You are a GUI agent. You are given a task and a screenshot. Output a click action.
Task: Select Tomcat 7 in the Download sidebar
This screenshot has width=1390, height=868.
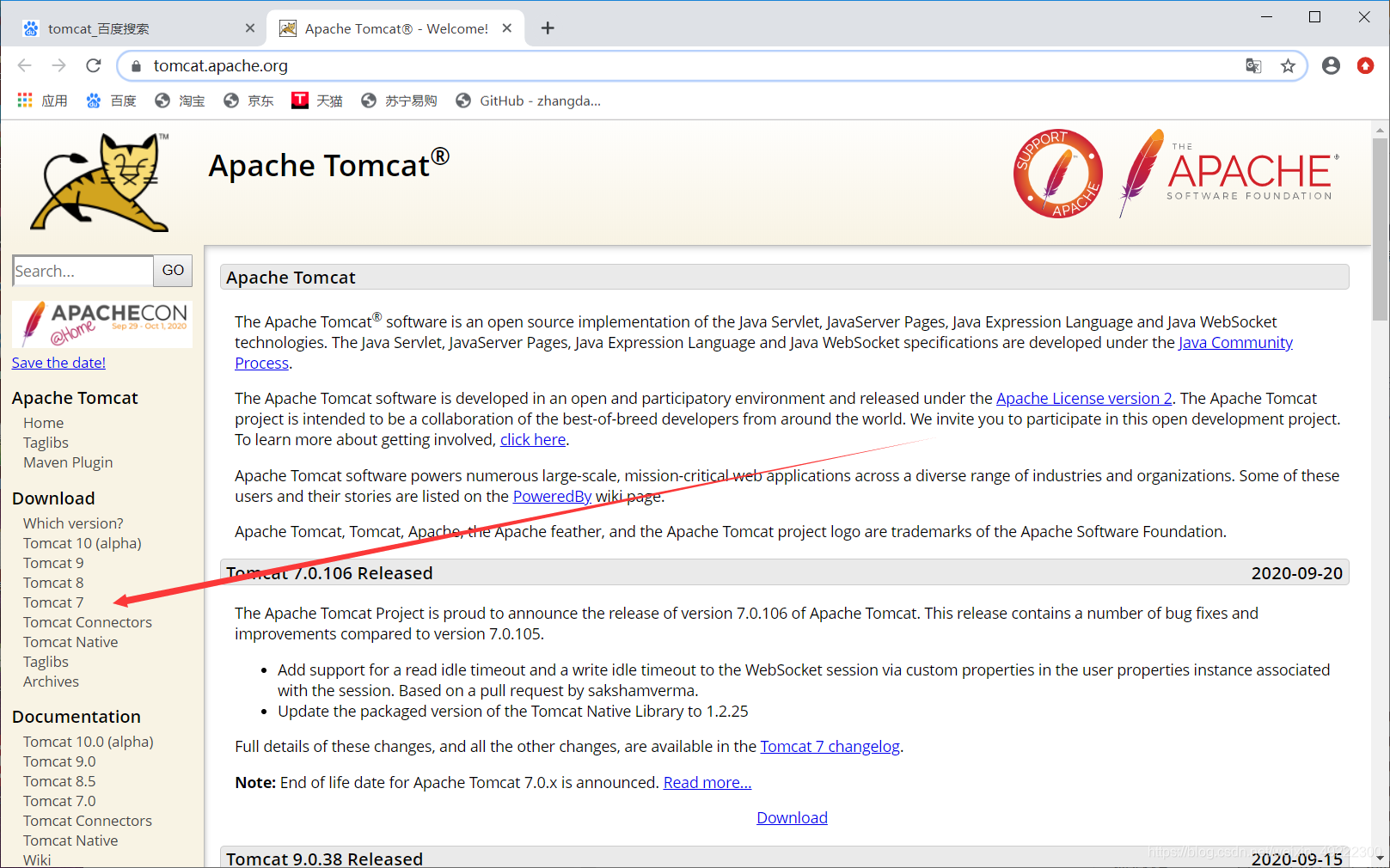pos(53,602)
